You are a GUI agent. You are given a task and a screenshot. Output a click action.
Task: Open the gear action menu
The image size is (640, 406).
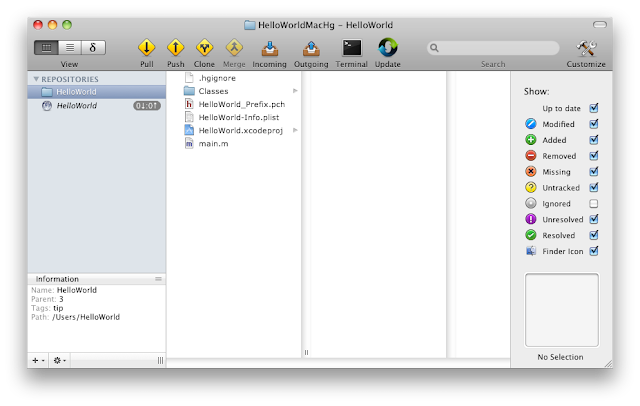(60, 360)
